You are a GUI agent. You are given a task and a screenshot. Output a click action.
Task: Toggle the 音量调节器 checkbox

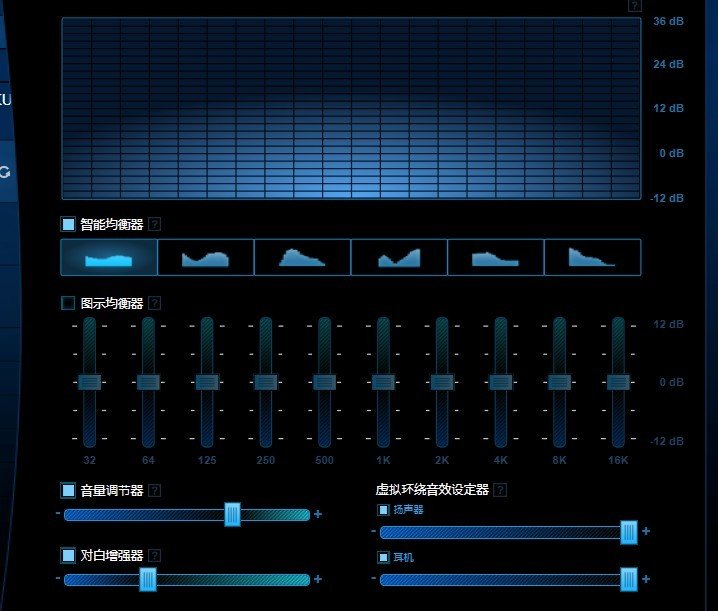coord(68,490)
